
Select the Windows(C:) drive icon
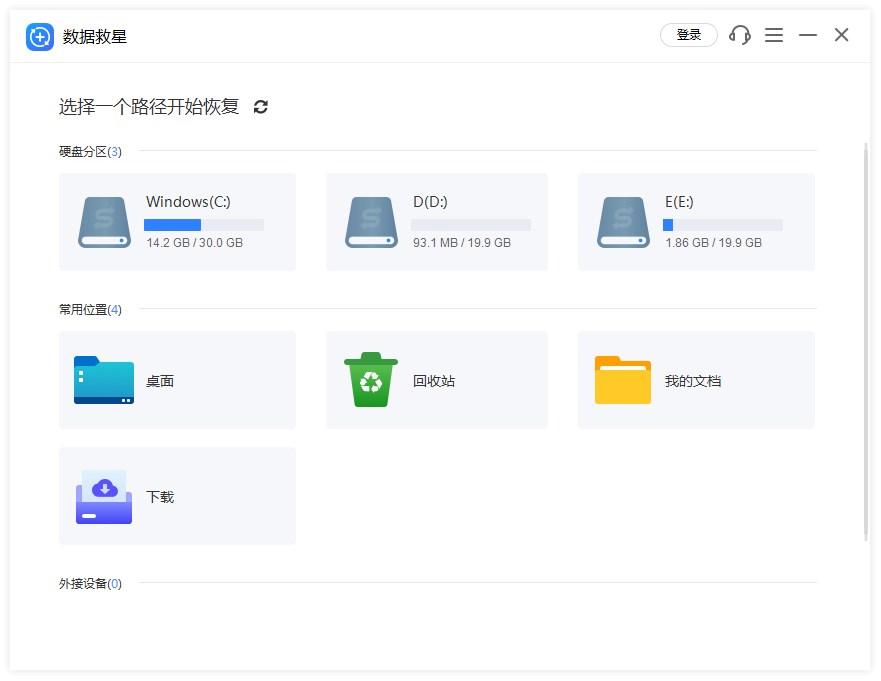[105, 222]
